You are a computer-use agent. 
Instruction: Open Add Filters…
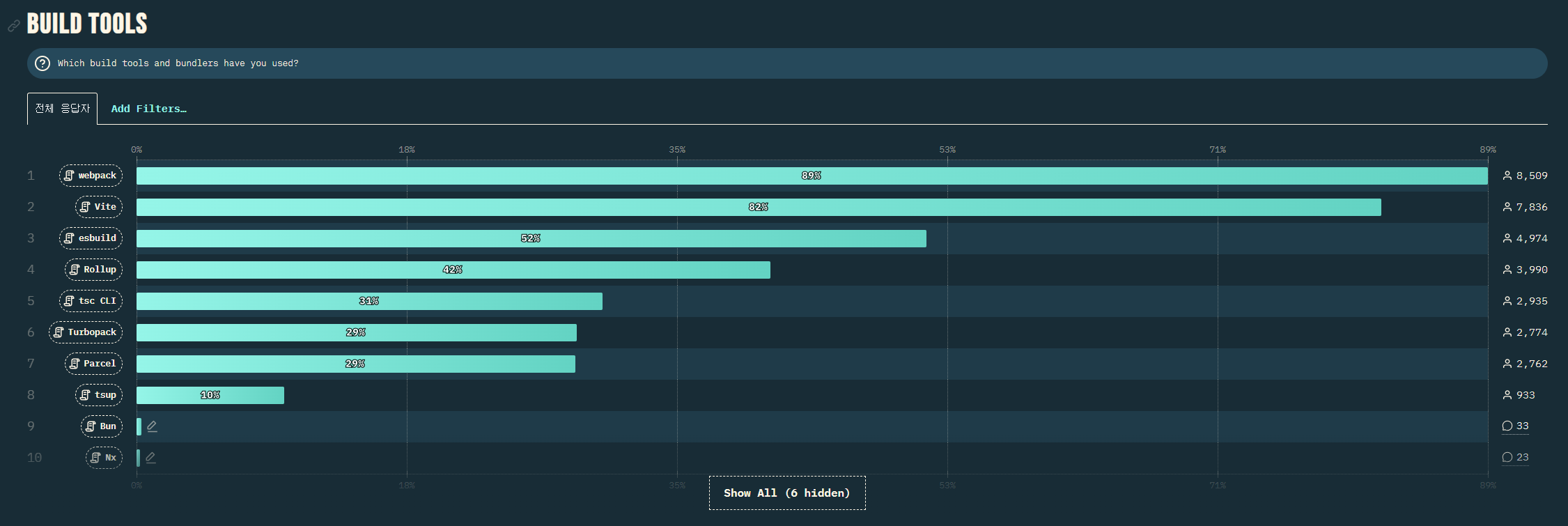[x=148, y=109]
